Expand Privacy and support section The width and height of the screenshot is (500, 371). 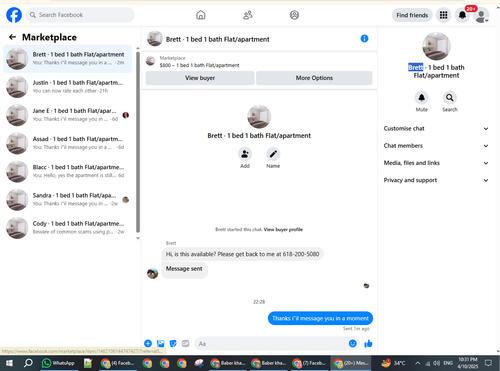click(x=436, y=180)
